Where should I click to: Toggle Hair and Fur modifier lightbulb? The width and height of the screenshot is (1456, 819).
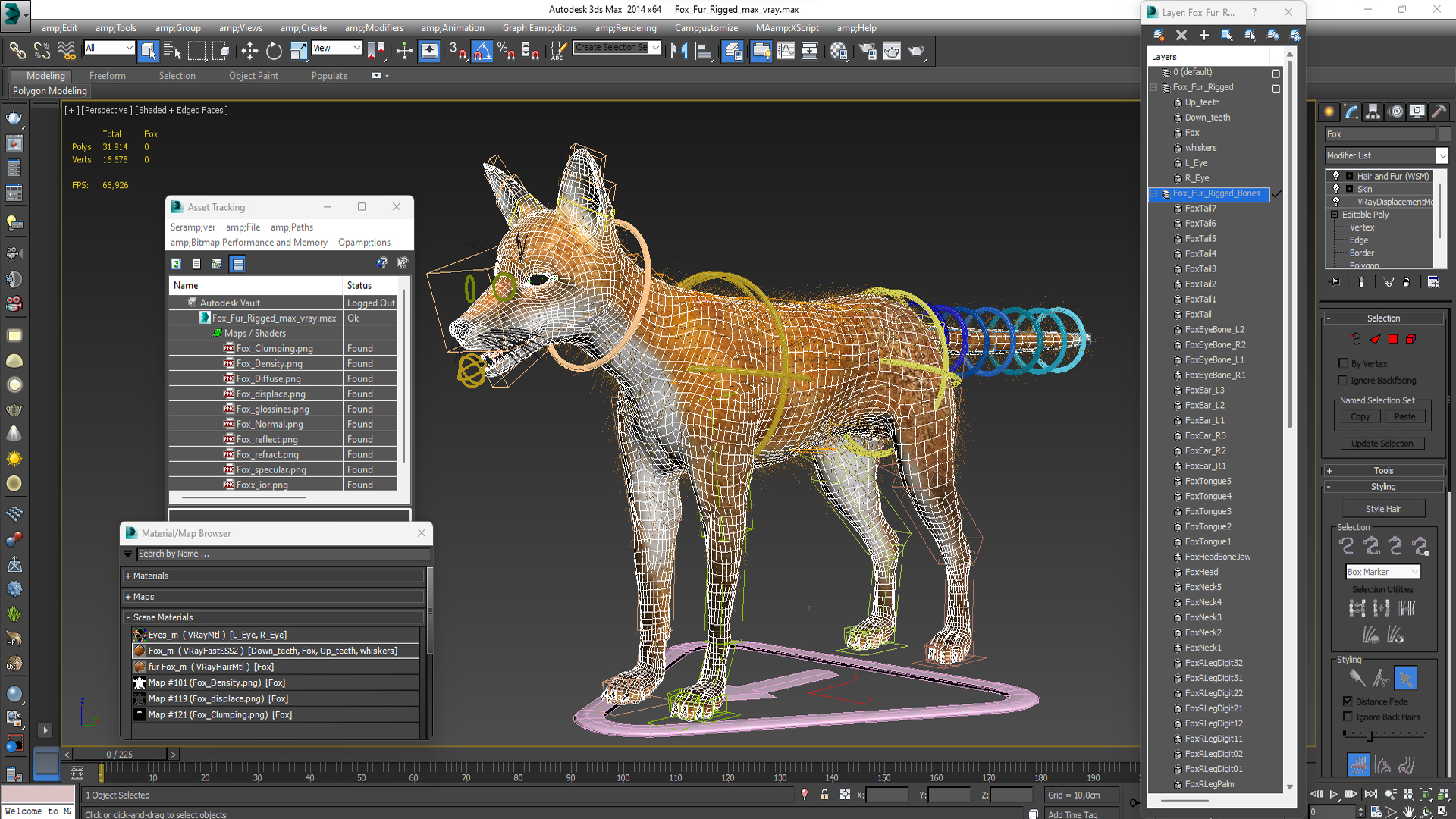(x=1336, y=176)
